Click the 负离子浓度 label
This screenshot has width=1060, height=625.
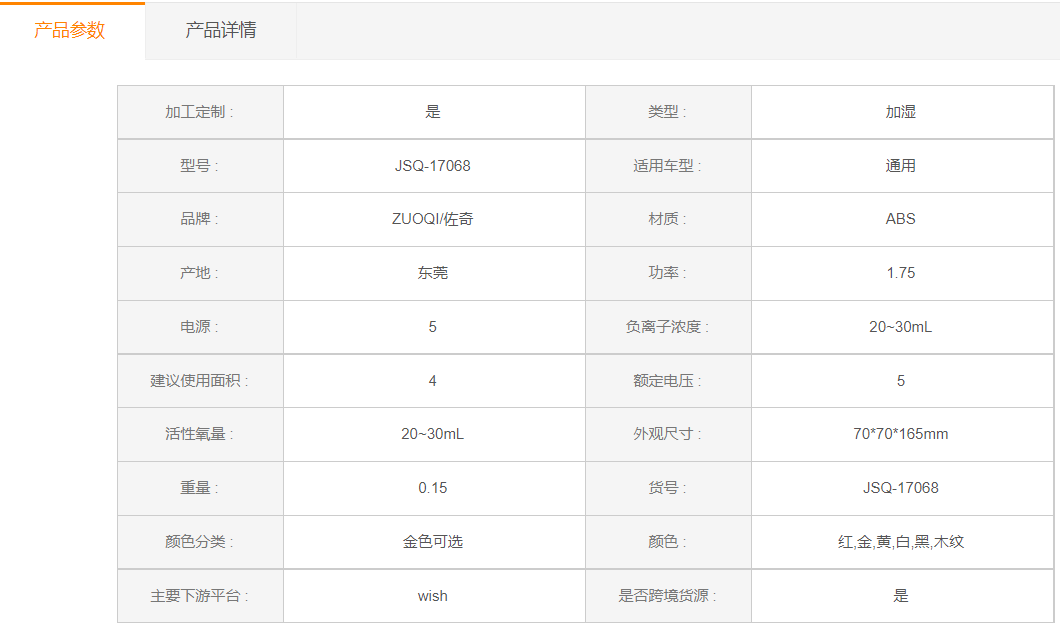tap(668, 327)
